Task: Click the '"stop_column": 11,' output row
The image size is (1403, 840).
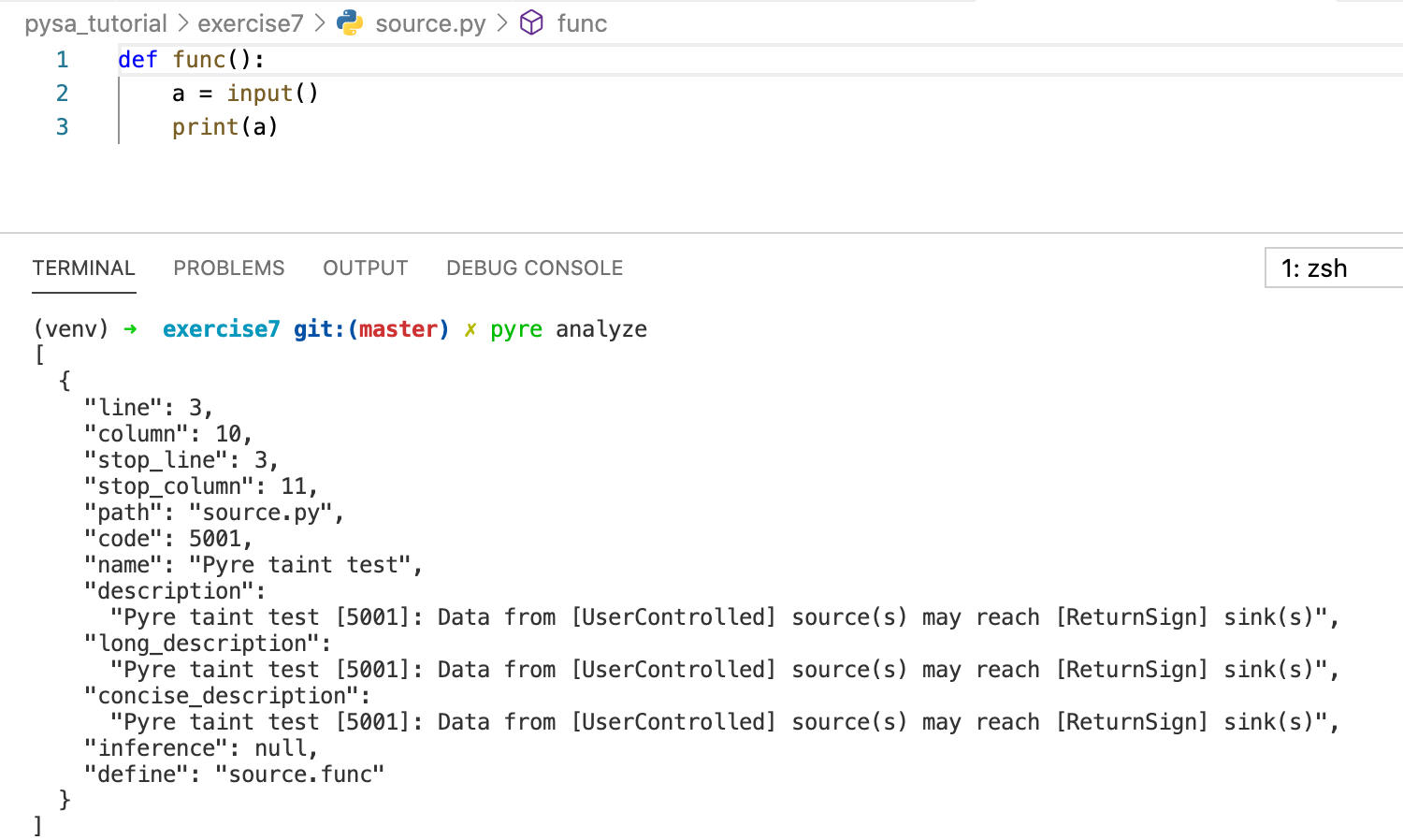Action: (x=201, y=486)
